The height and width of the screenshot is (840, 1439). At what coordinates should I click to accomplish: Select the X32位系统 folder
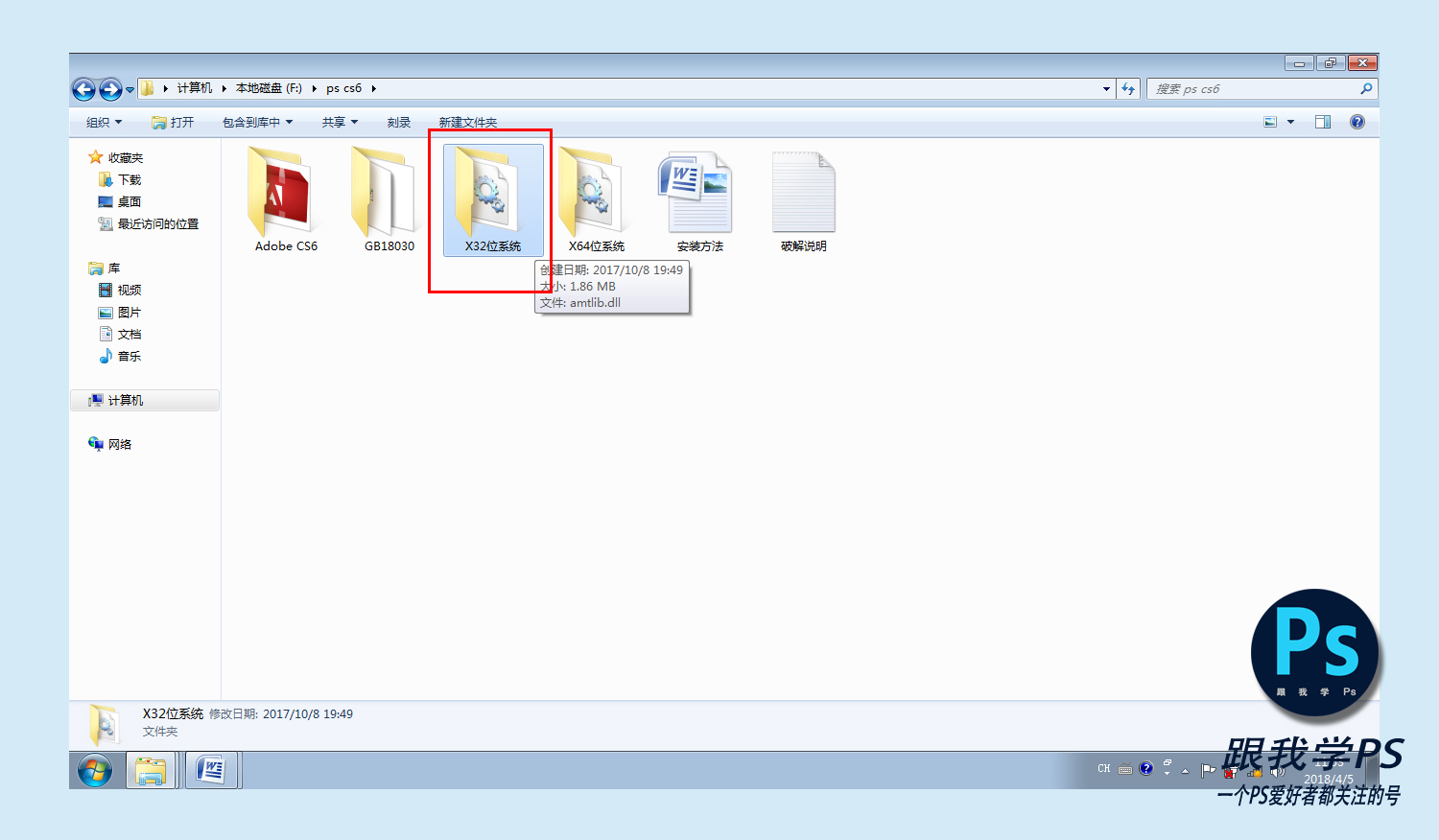493,199
